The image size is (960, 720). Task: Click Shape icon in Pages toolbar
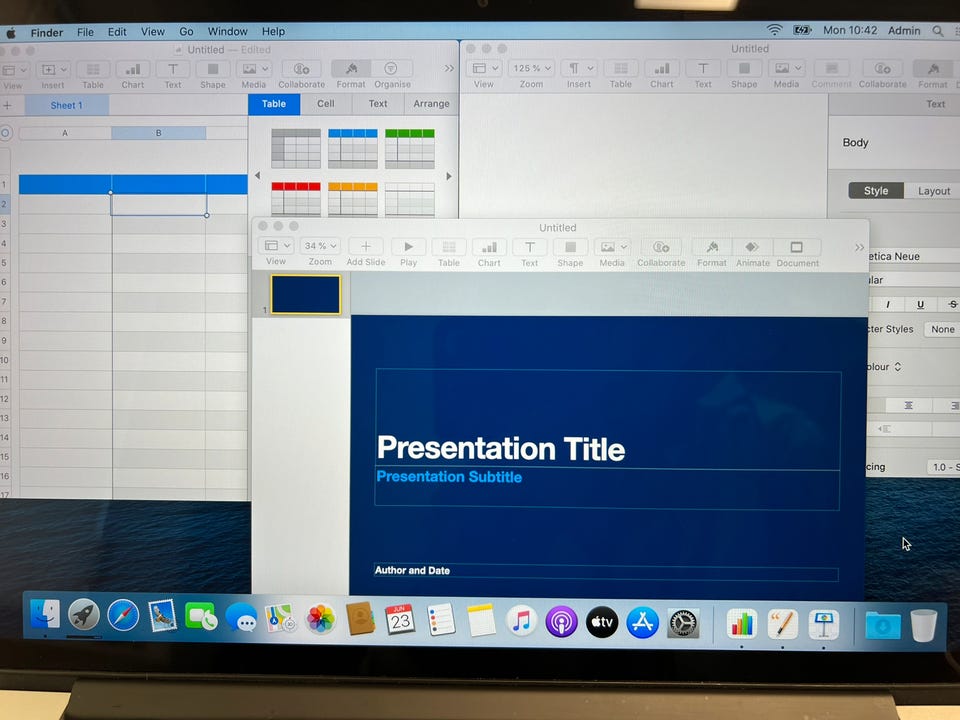click(744, 68)
